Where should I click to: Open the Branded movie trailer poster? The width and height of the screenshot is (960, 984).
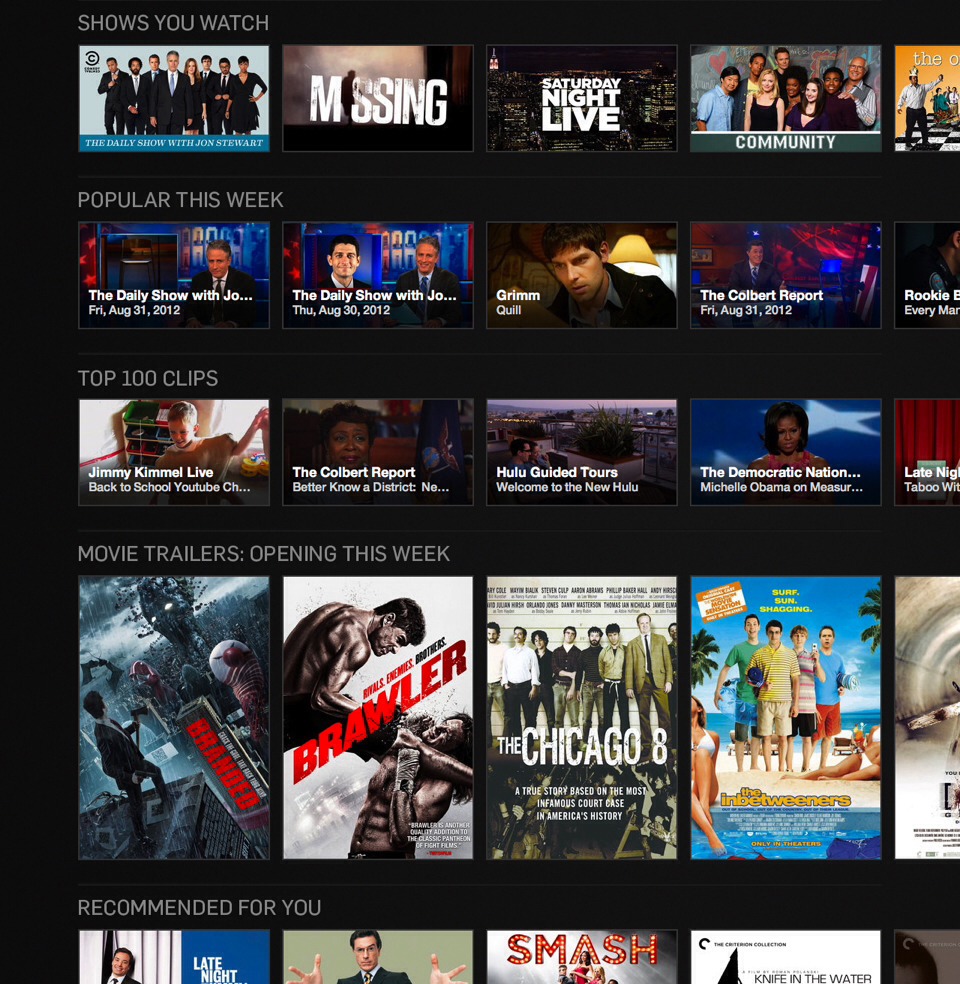click(x=174, y=717)
